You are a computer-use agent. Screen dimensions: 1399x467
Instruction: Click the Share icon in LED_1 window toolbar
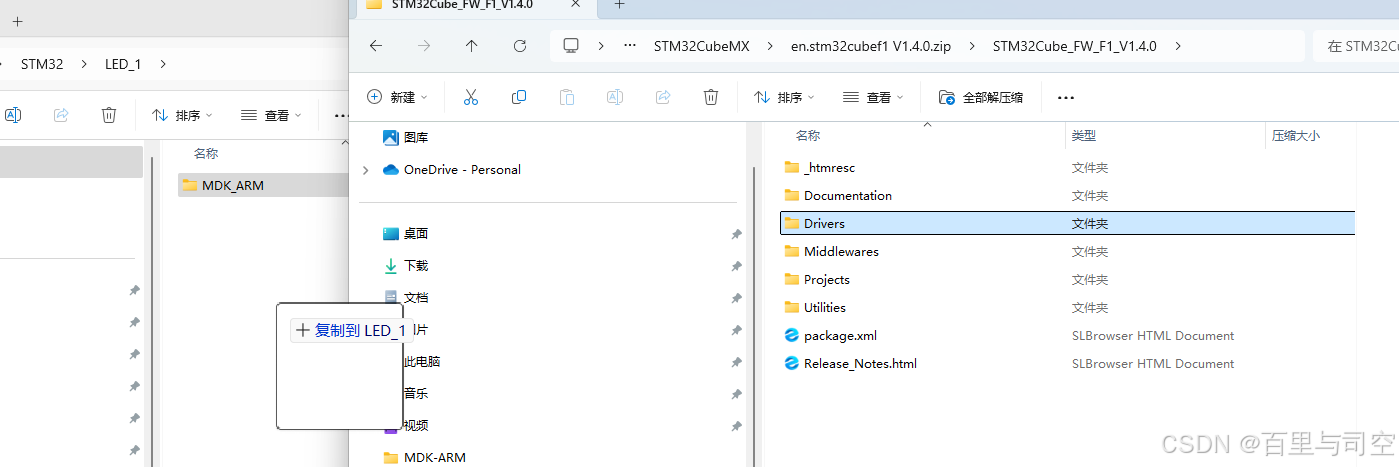point(61,115)
